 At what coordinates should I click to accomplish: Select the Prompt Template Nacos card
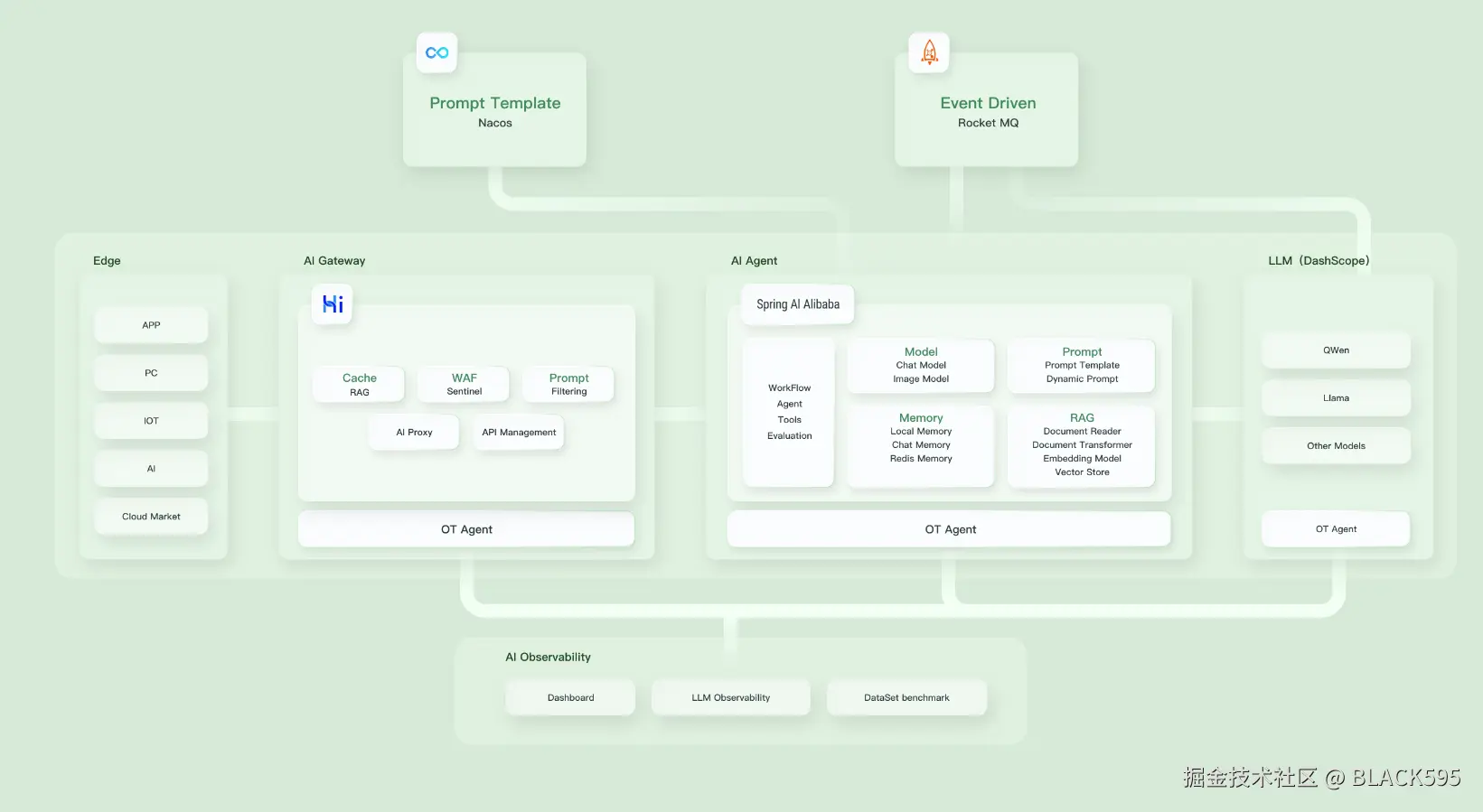[x=494, y=109]
